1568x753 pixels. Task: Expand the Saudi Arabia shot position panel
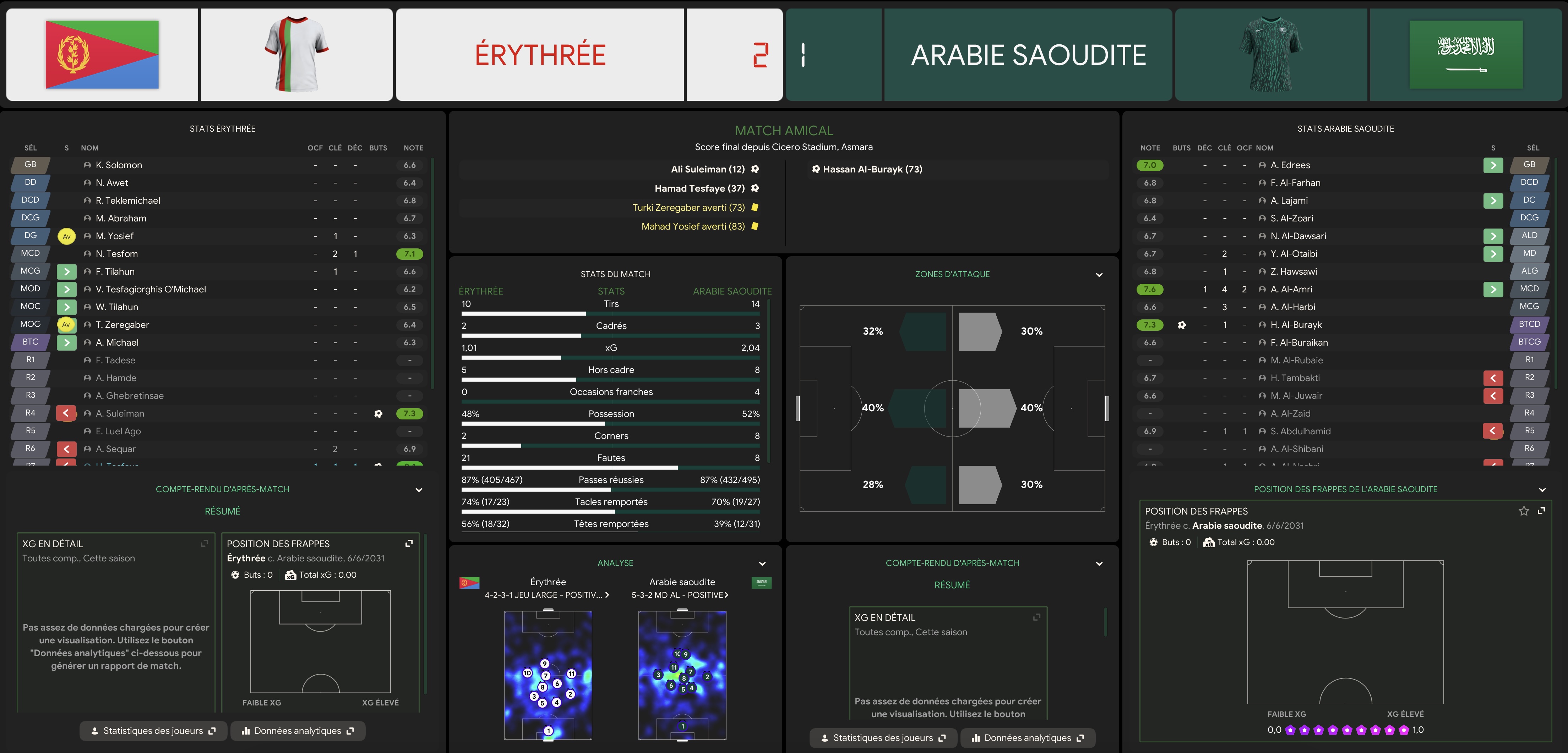pos(1541,511)
